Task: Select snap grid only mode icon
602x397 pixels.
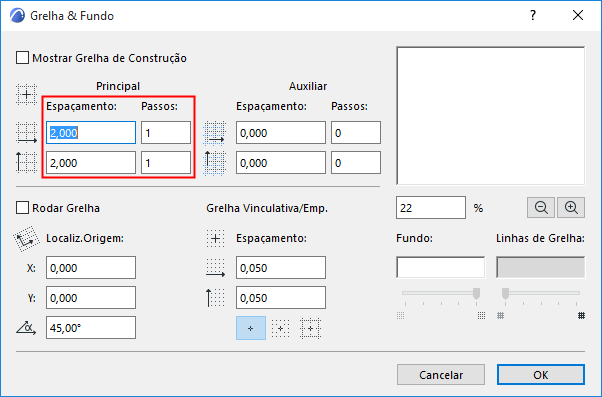Action: coord(251,328)
